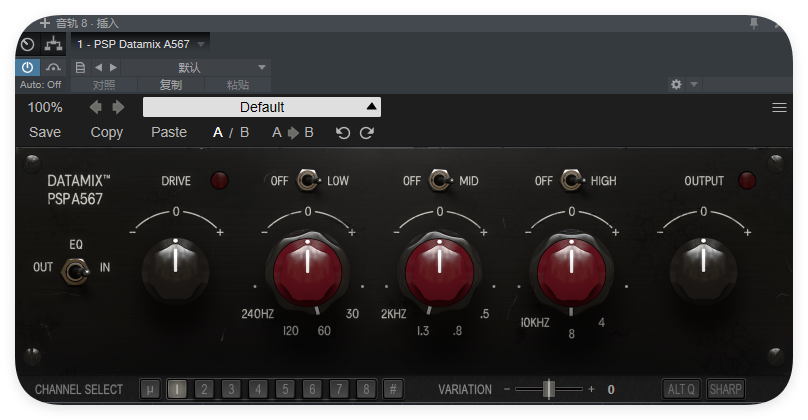Viewport: 808px width, 420px height.
Task: Click the LOW gain red knob
Action: [x=308, y=272]
